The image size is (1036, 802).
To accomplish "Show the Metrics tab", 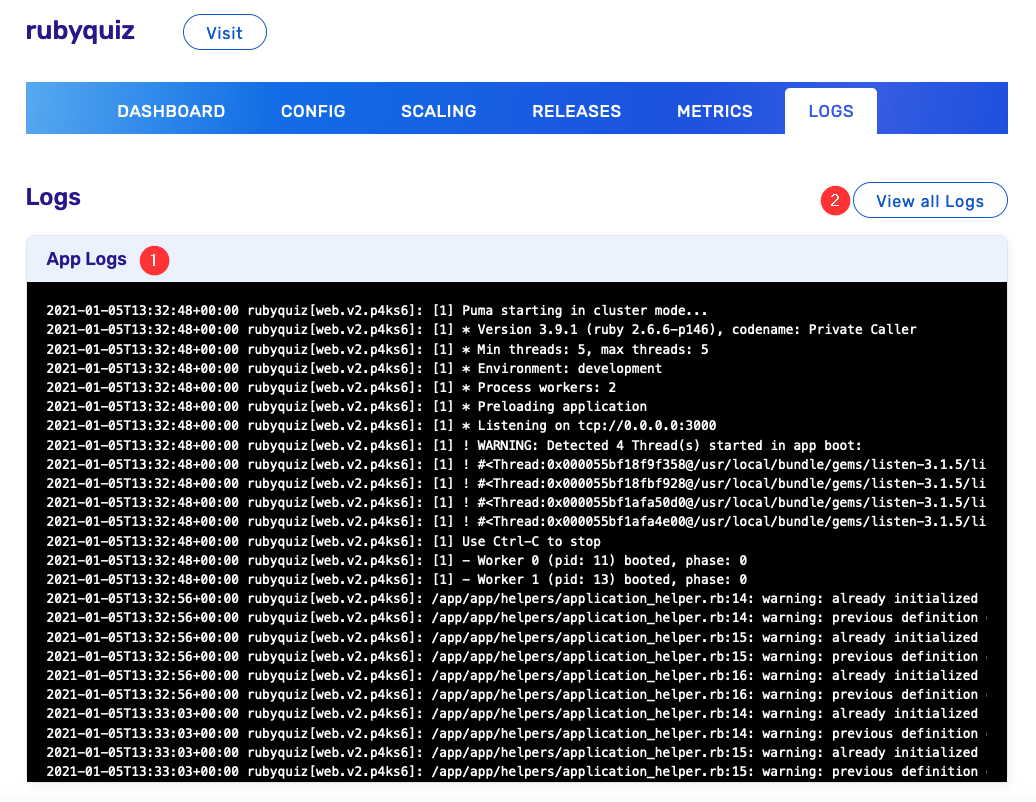I will pos(714,111).
